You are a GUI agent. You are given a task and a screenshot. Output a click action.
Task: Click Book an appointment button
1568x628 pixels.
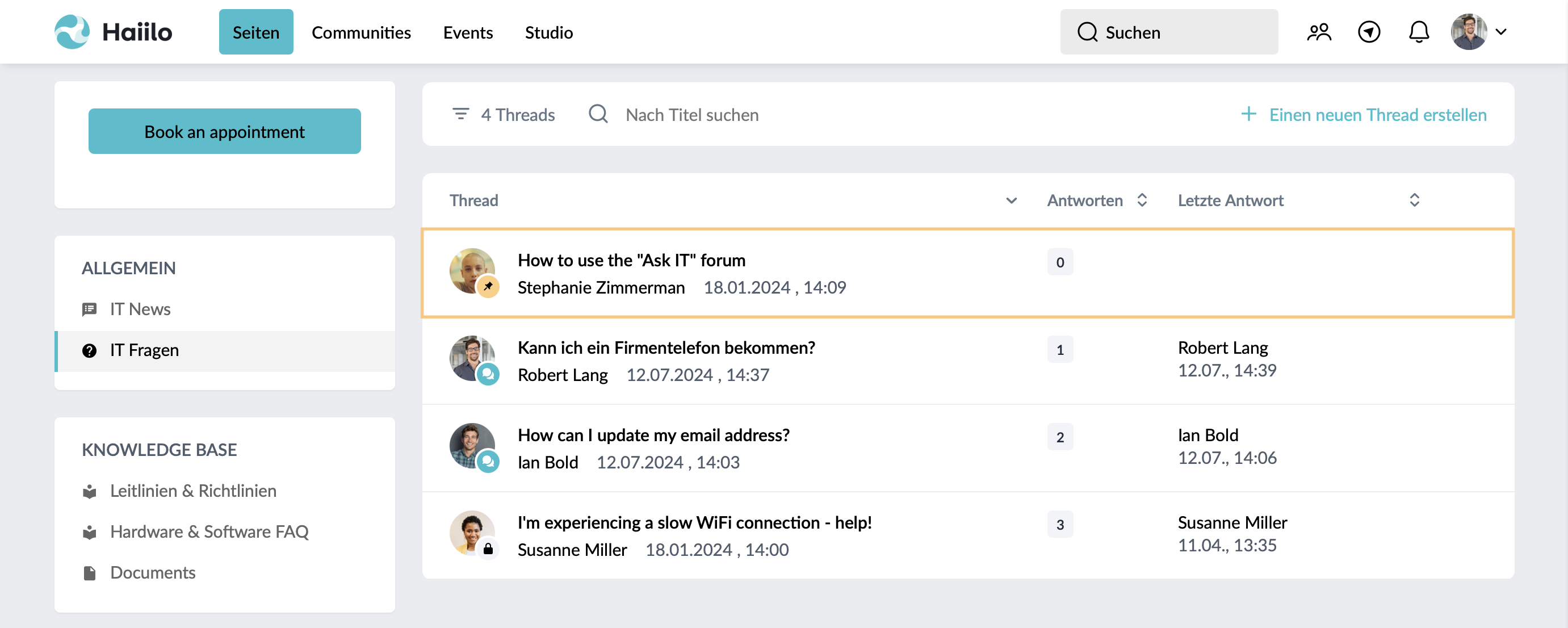tap(224, 131)
